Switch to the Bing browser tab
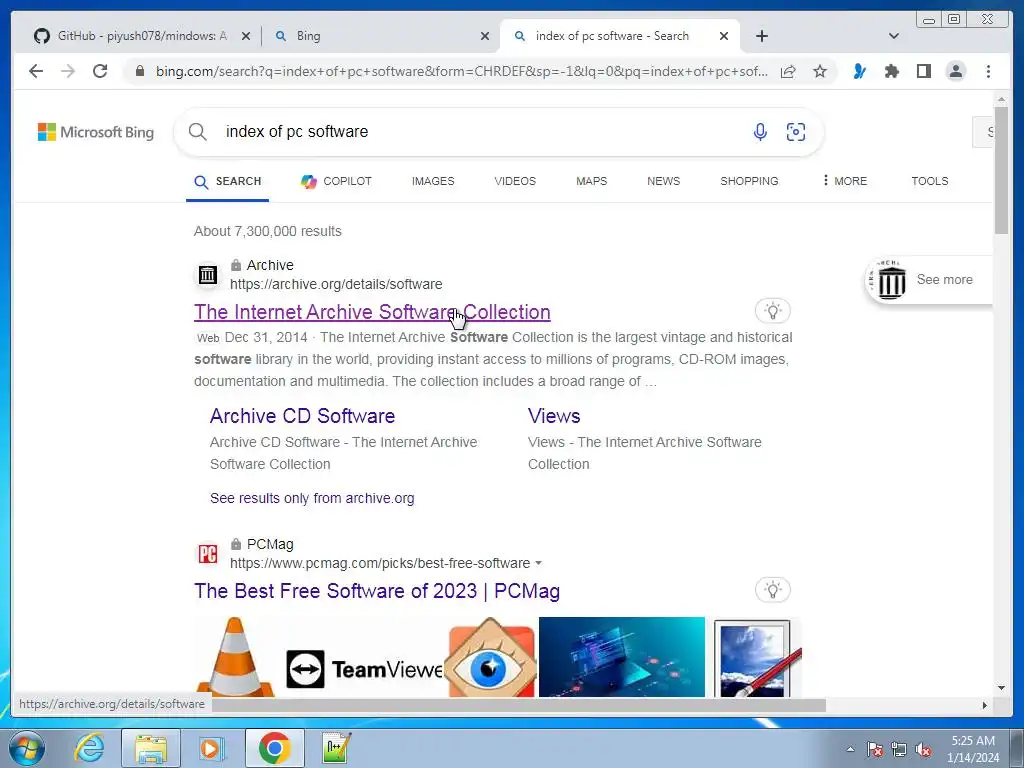Viewport: 1024px width, 768px height. click(x=380, y=36)
